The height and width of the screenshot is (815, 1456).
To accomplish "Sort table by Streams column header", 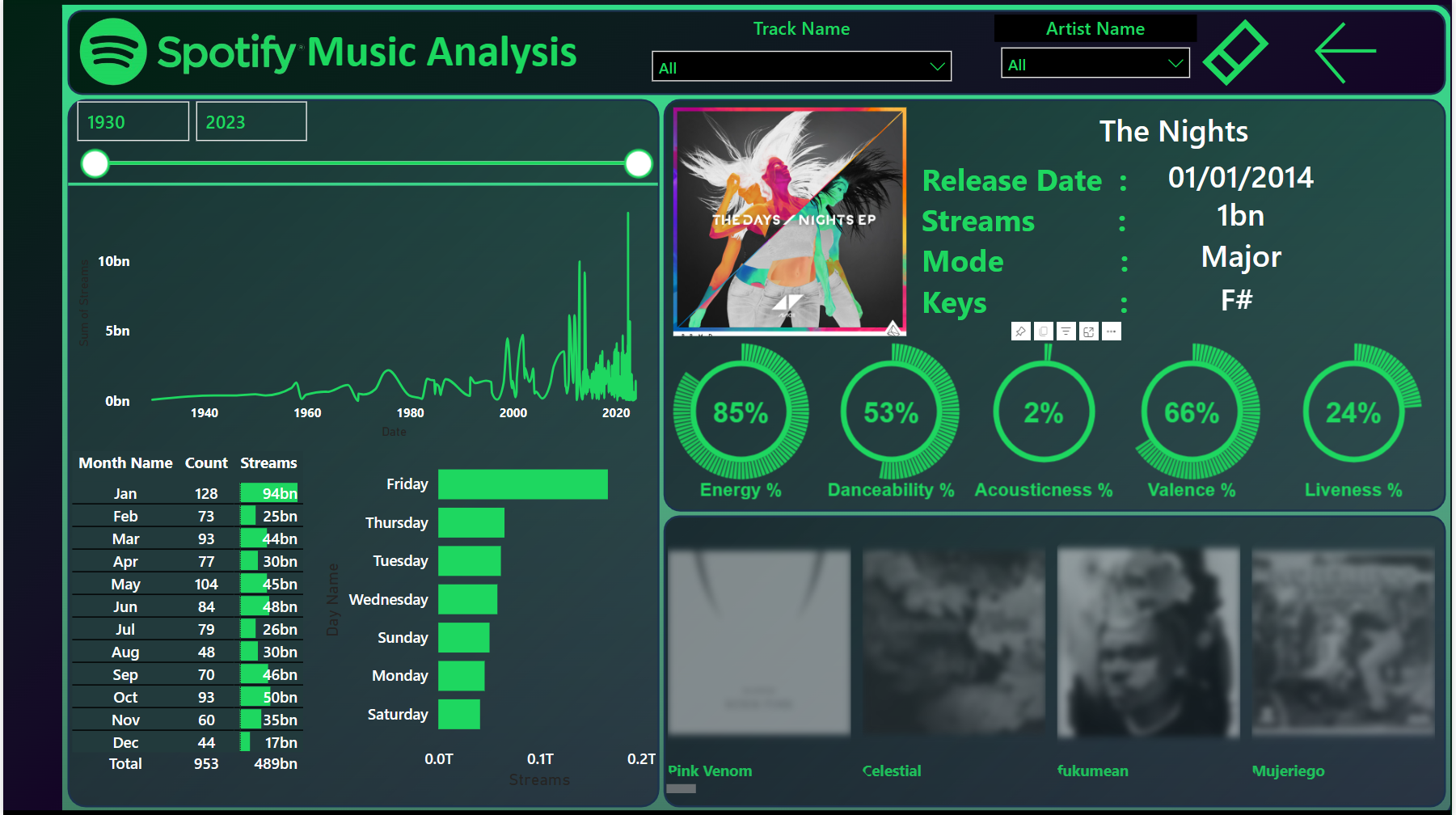I will pos(268,463).
